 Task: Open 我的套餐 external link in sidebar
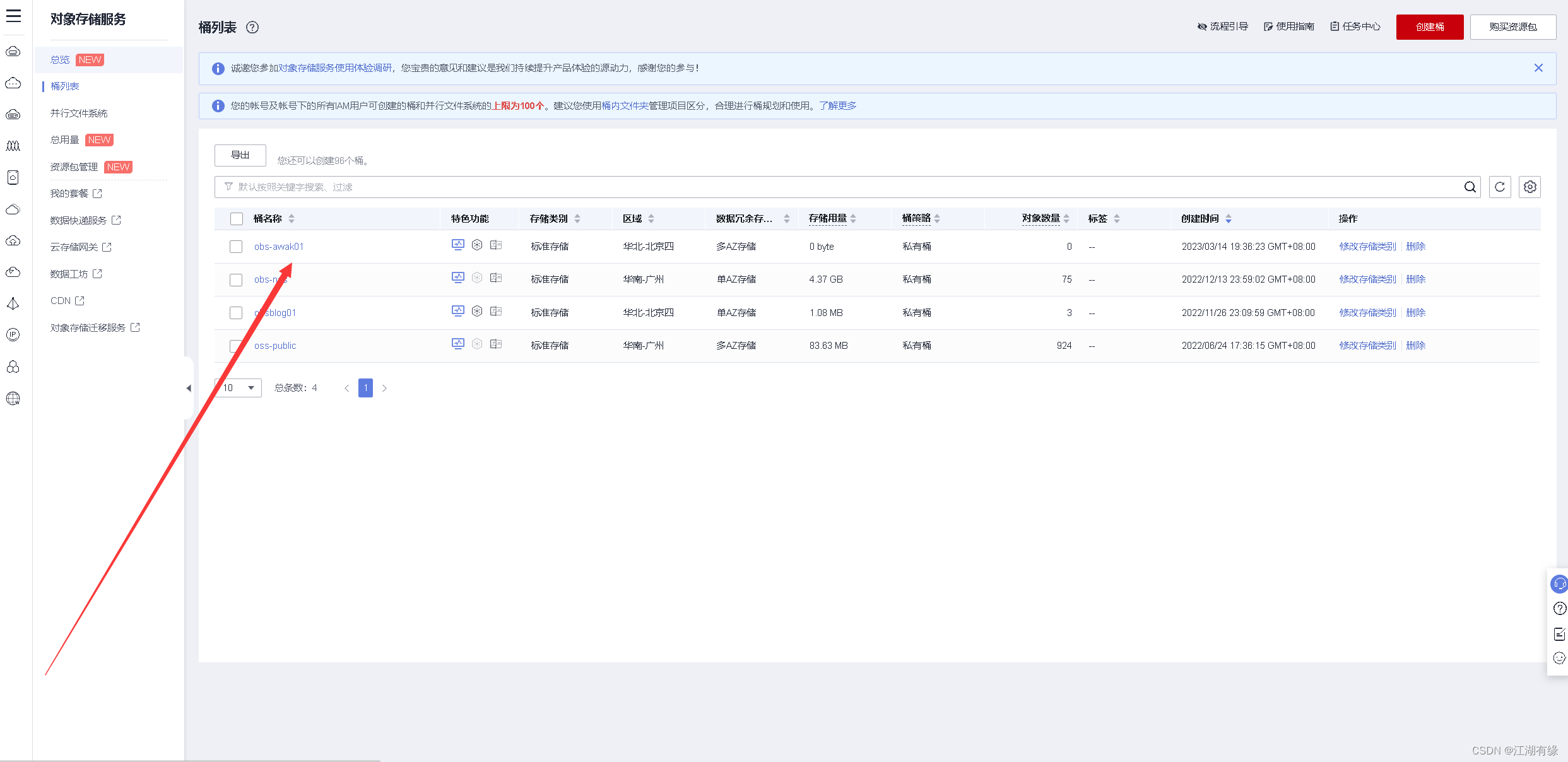76,194
